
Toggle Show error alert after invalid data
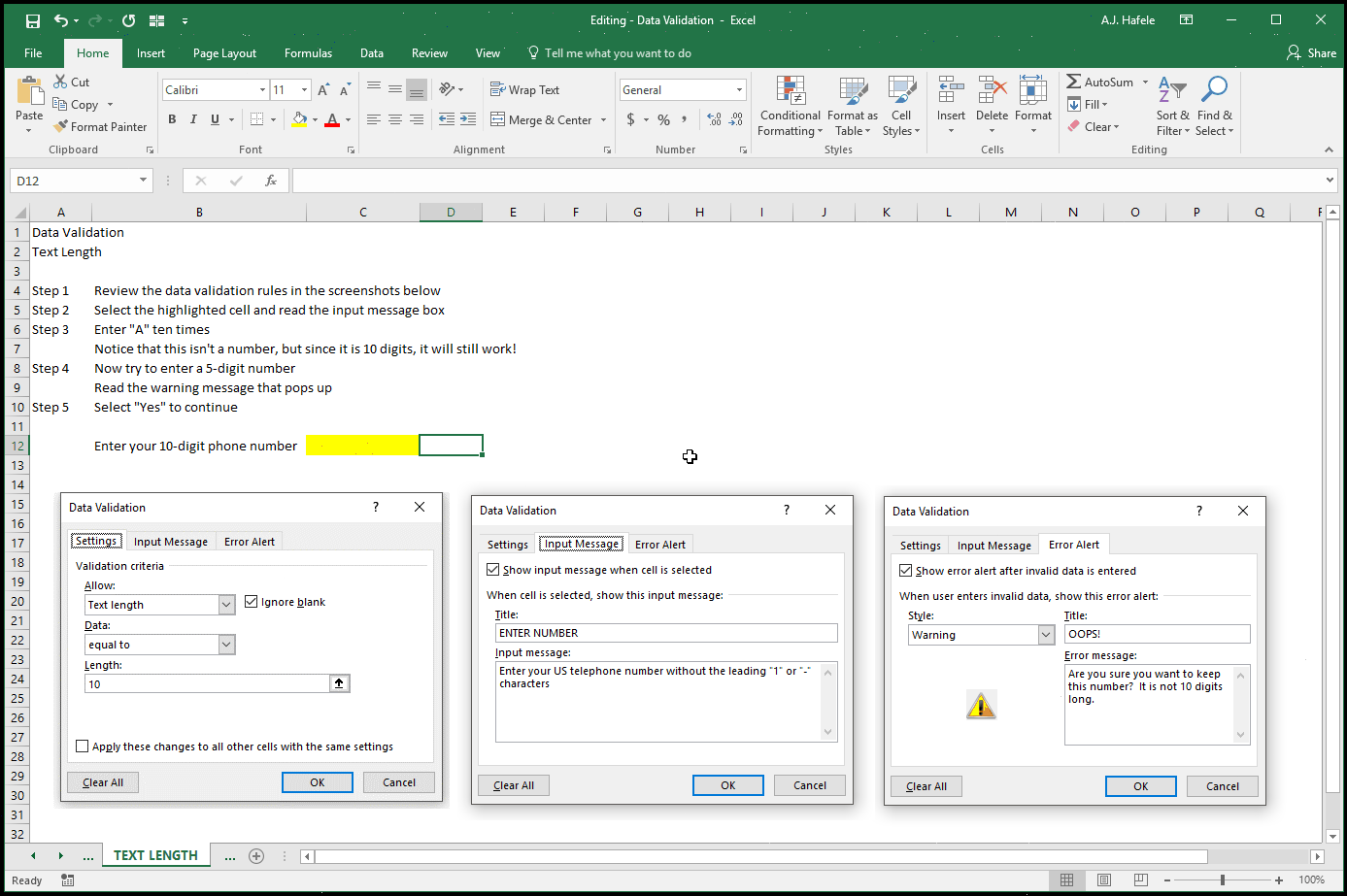click(906, 571)
